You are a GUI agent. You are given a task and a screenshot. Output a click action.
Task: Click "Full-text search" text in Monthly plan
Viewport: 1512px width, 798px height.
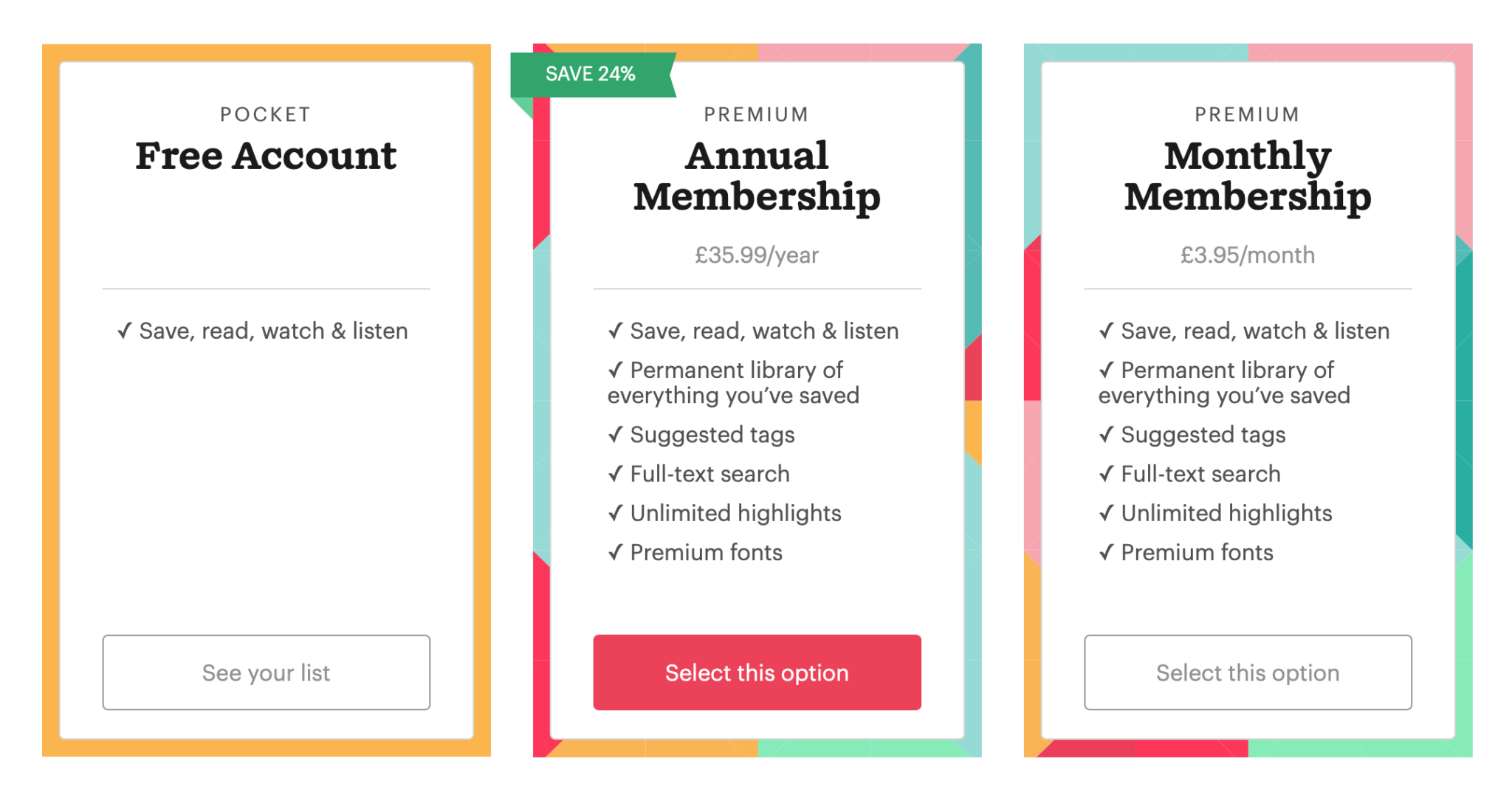click(x=1200, y=474)
